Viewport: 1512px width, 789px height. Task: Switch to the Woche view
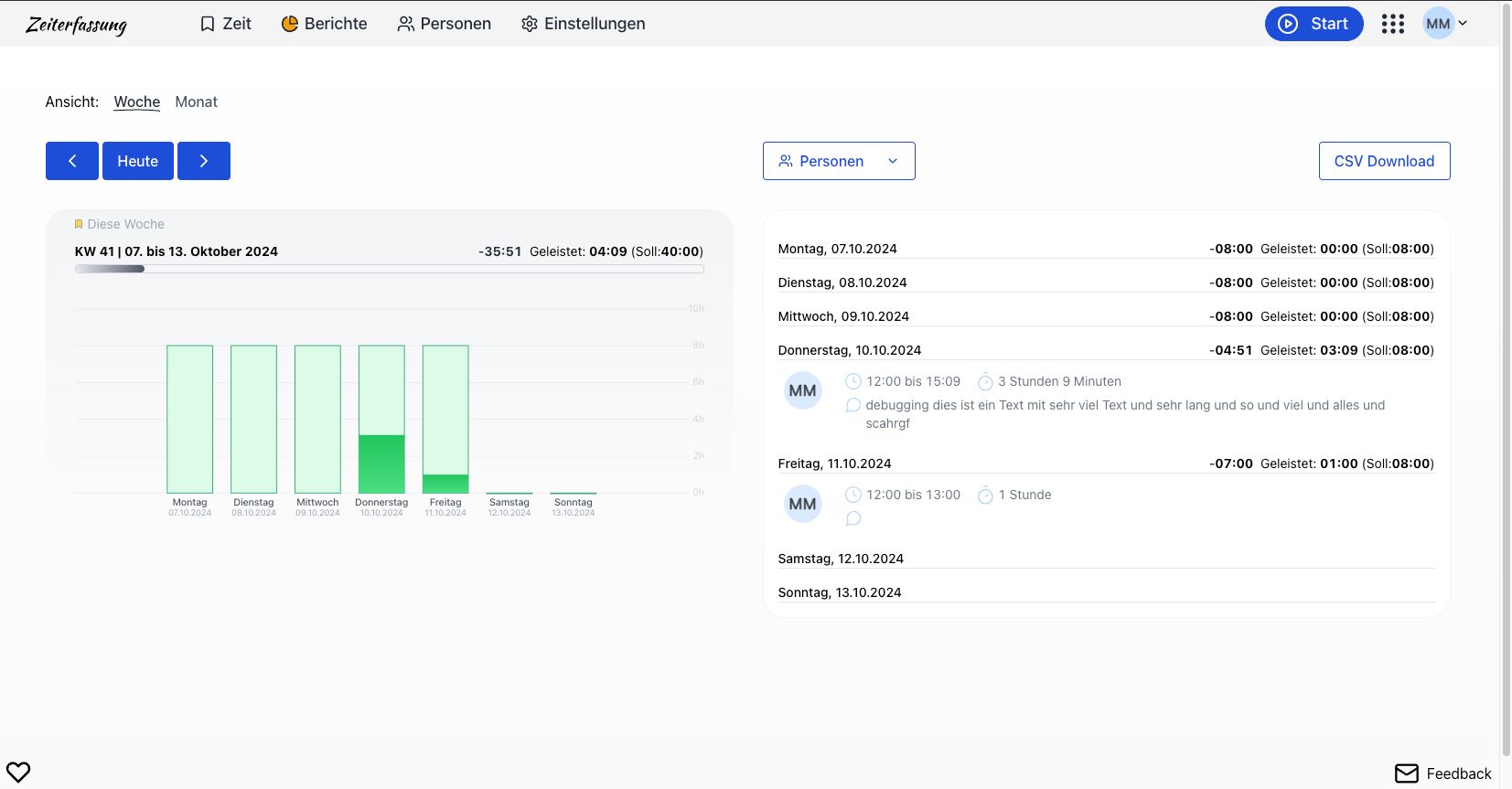point(137,101)
